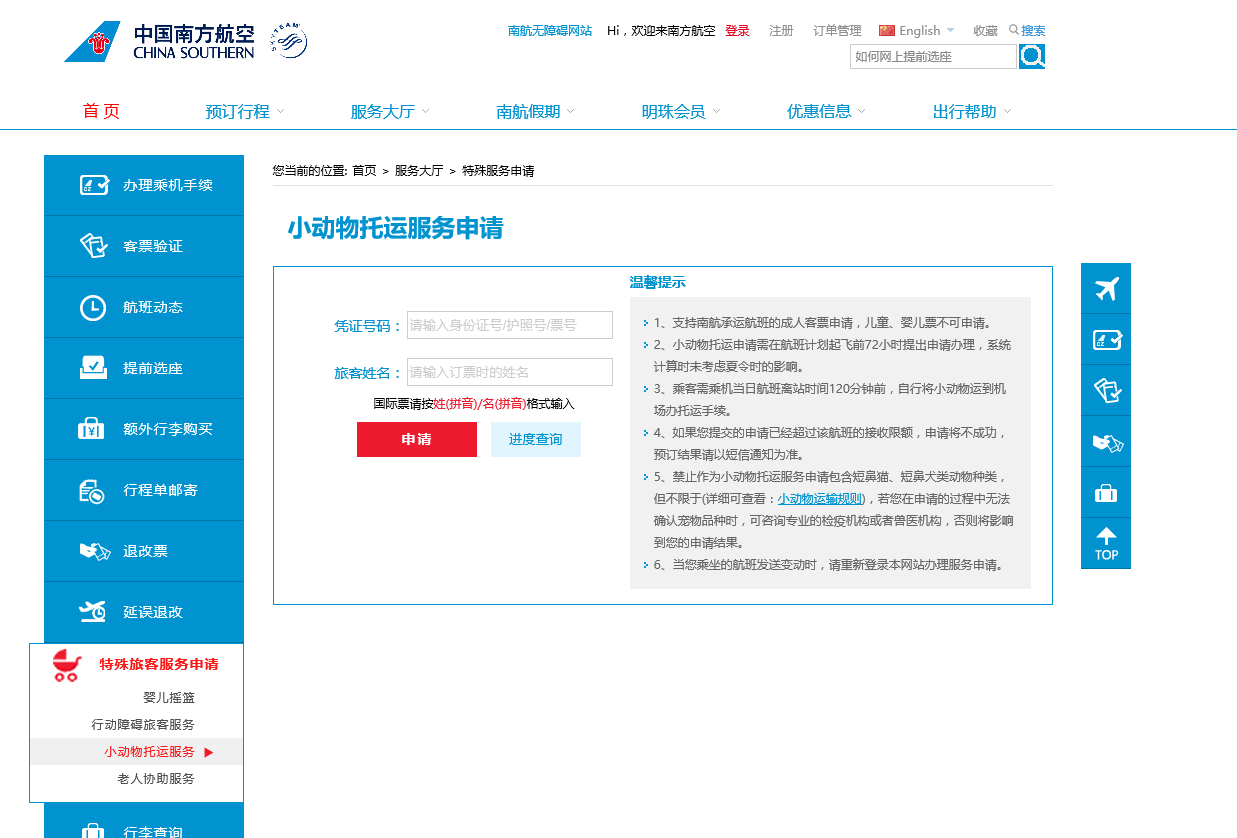This screenshot has width=1237, height=838.
Task: Click the TOP arrow icon to go up
Action: click(x=1106, y=543)
